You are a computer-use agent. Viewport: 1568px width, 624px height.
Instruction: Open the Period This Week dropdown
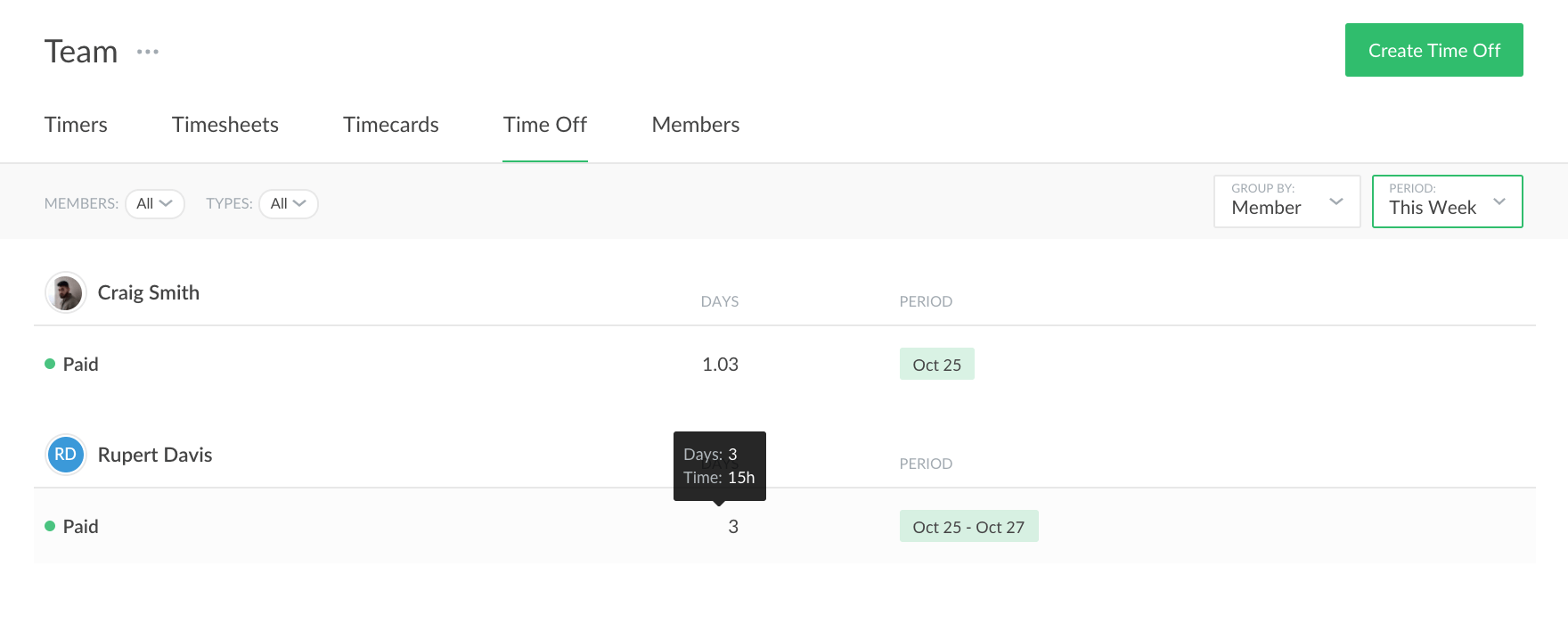[x=1446, y=201]
